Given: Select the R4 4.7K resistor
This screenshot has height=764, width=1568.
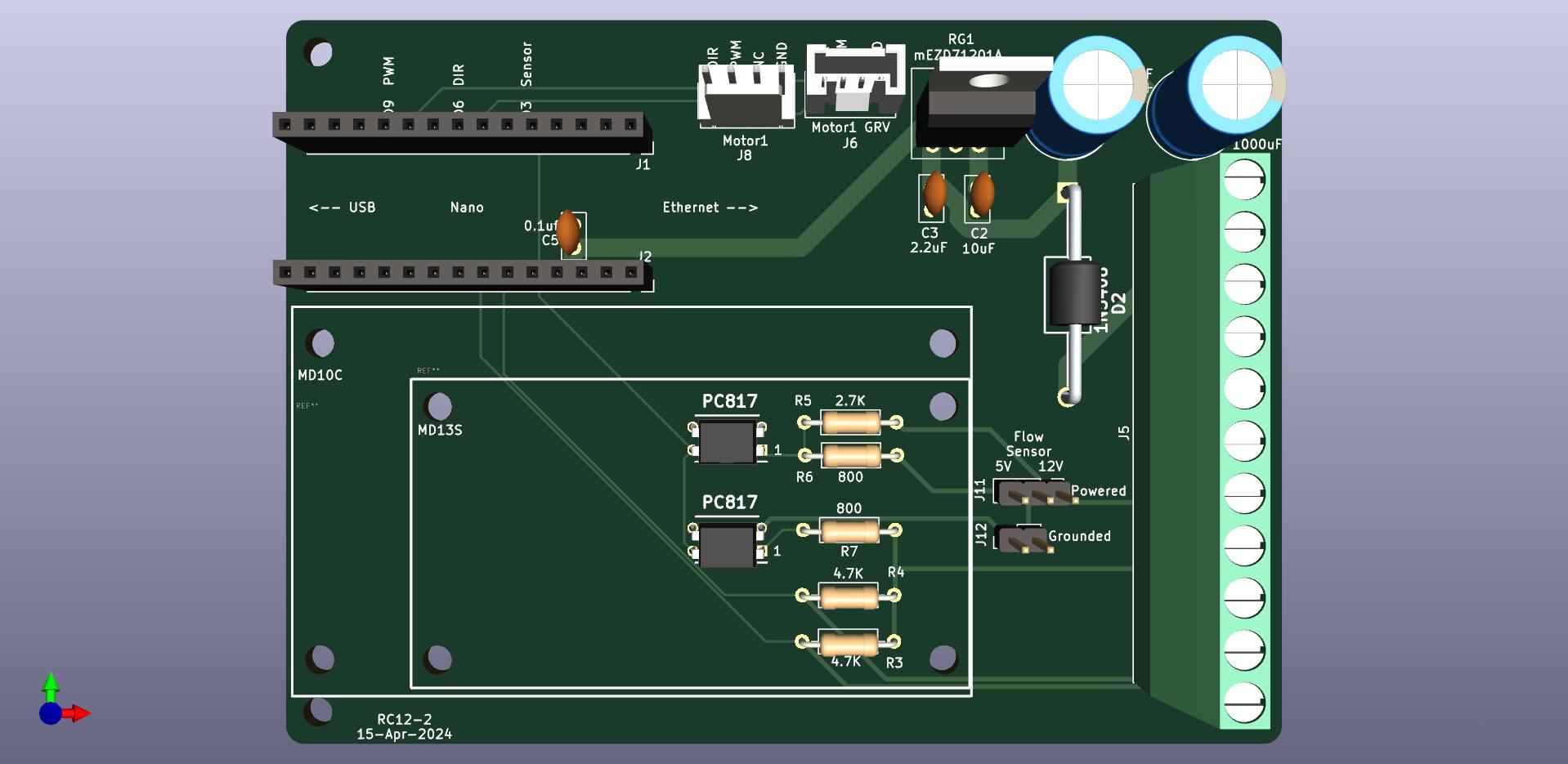Looking at the screenshot, I should coord(849,596).
